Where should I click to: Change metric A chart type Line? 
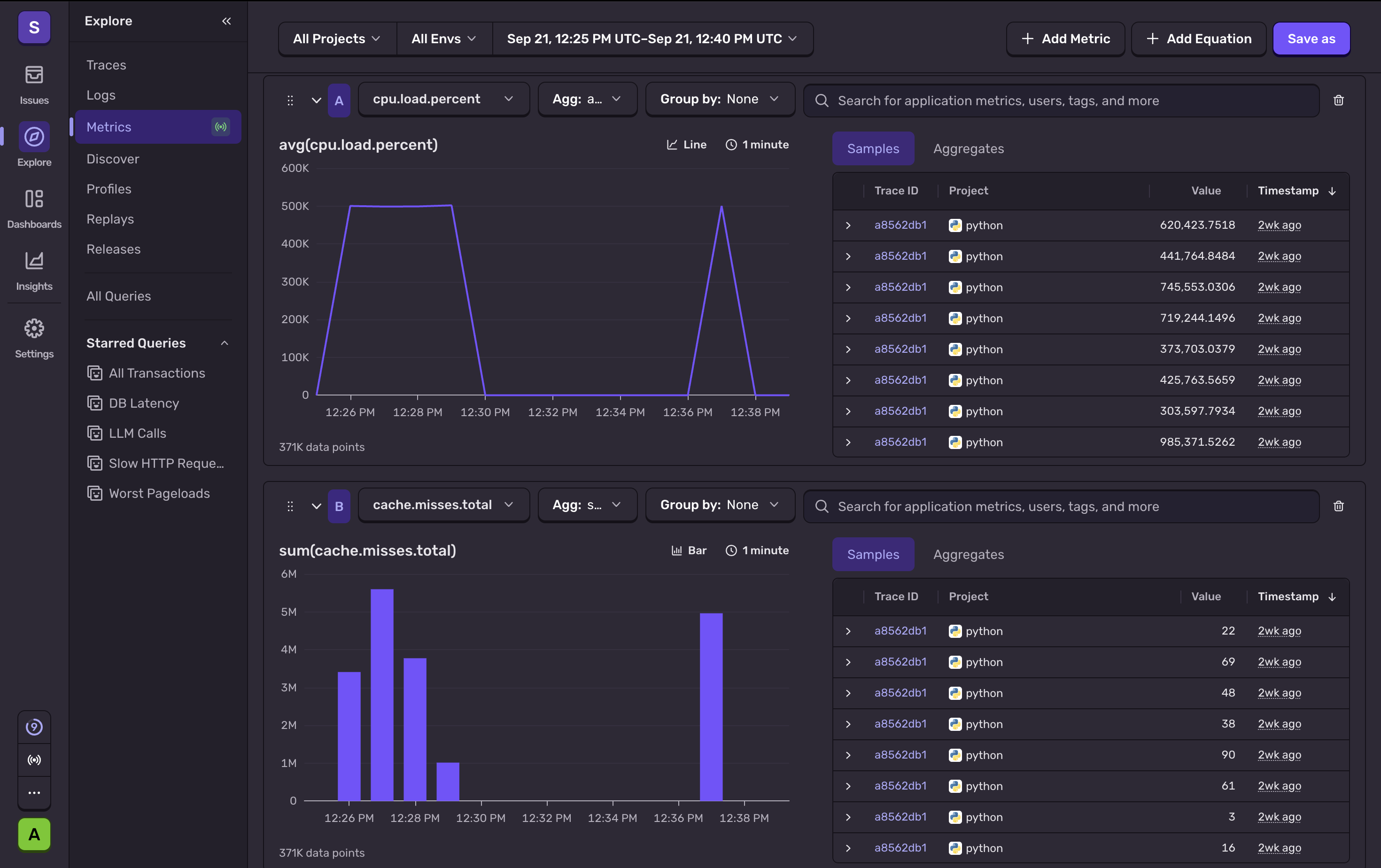coord(686,145)
